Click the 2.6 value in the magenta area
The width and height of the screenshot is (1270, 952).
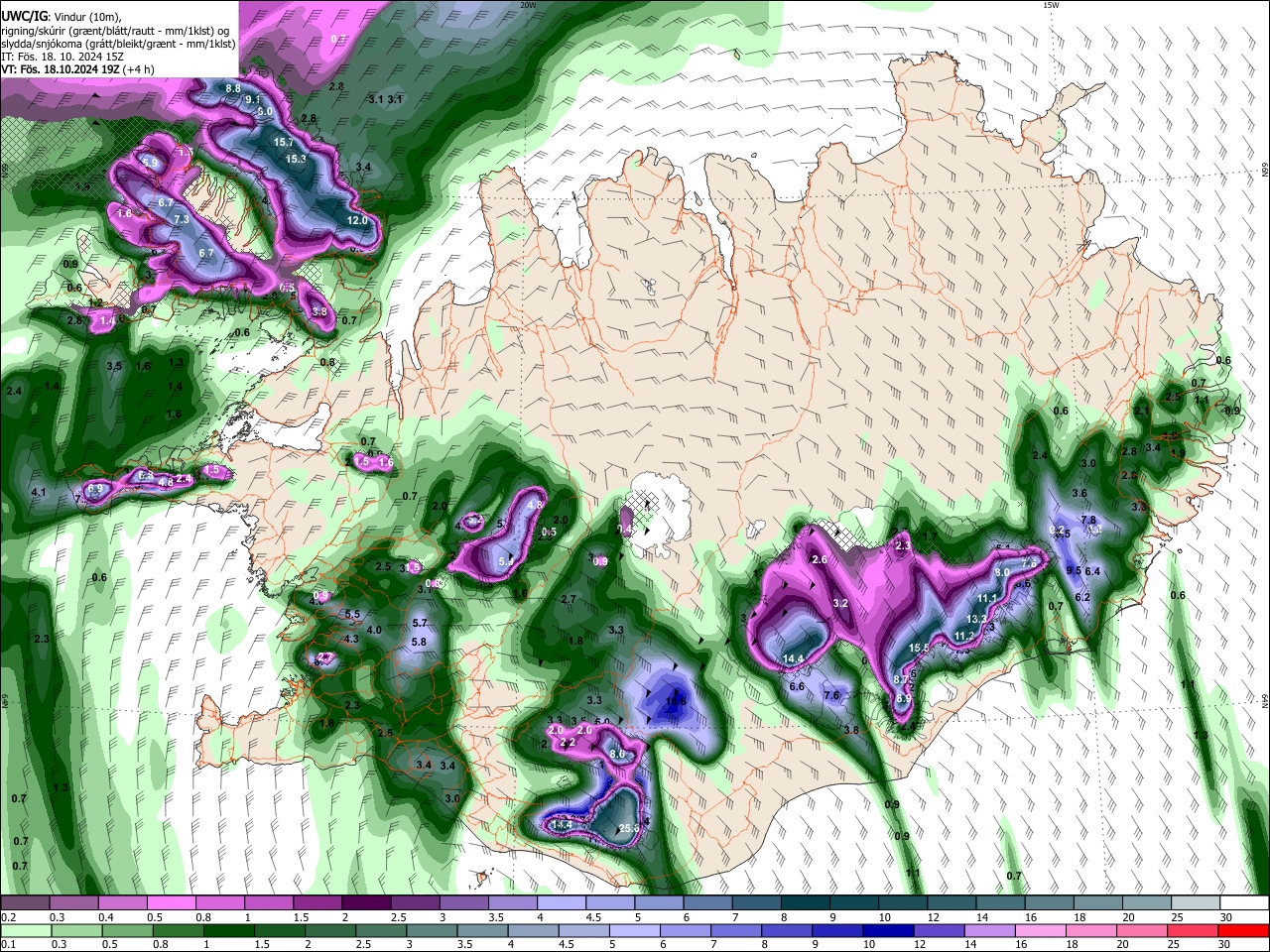pyautogui.click(x=820, y=560)
